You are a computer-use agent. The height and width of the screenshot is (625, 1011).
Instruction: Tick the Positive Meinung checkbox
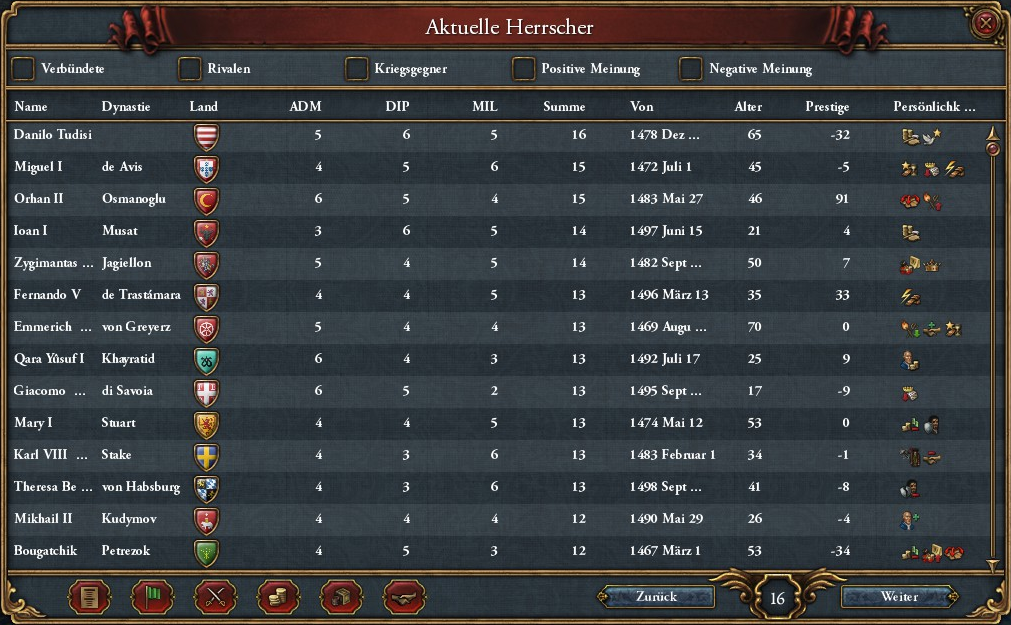point(523,69)
